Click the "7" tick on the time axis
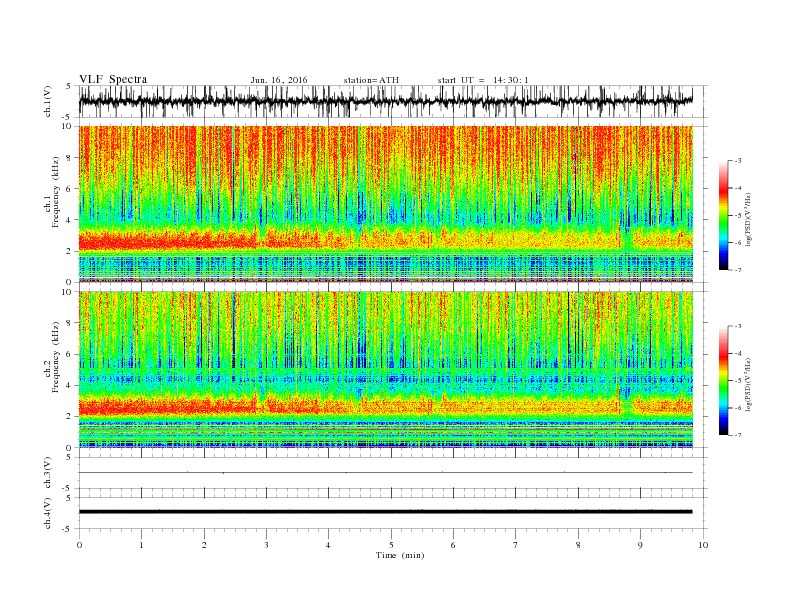The image size is (792, 612). click(516, 545)
